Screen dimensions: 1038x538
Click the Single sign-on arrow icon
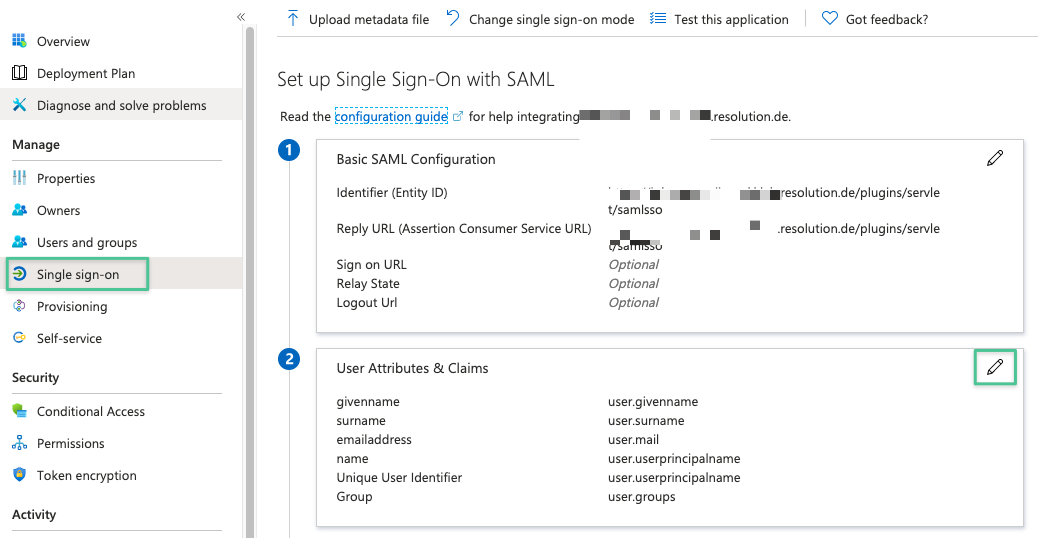click(20, 274)
